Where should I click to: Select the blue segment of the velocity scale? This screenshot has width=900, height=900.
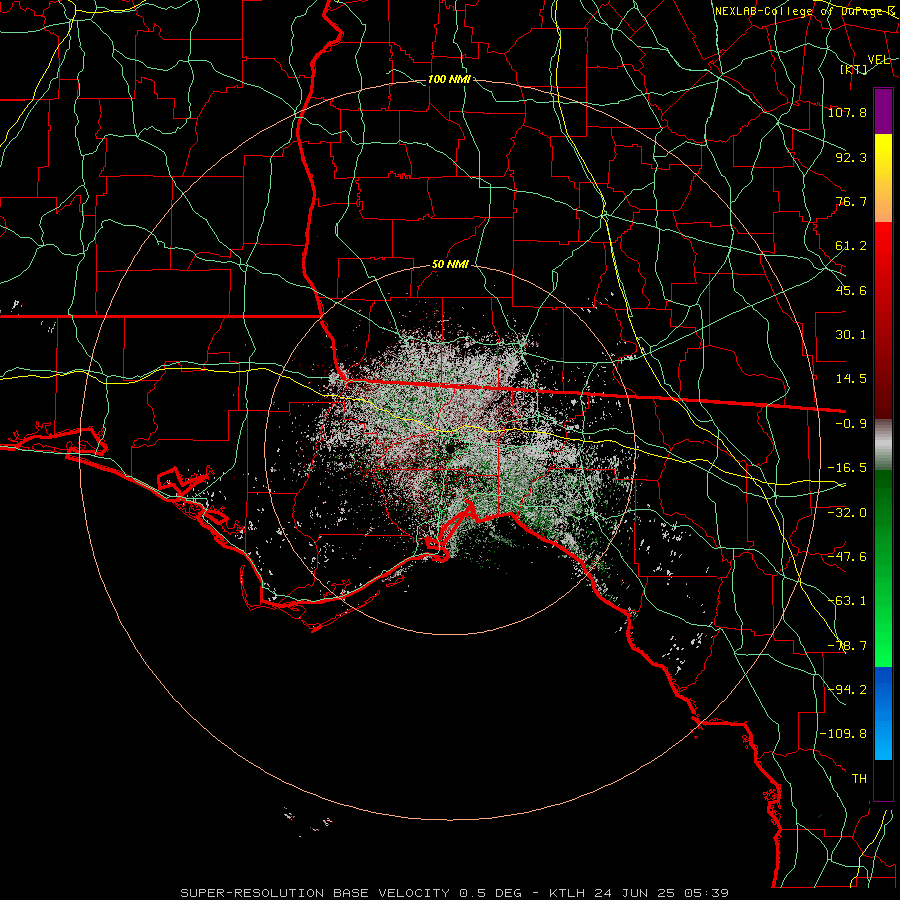tap(883, 713)
